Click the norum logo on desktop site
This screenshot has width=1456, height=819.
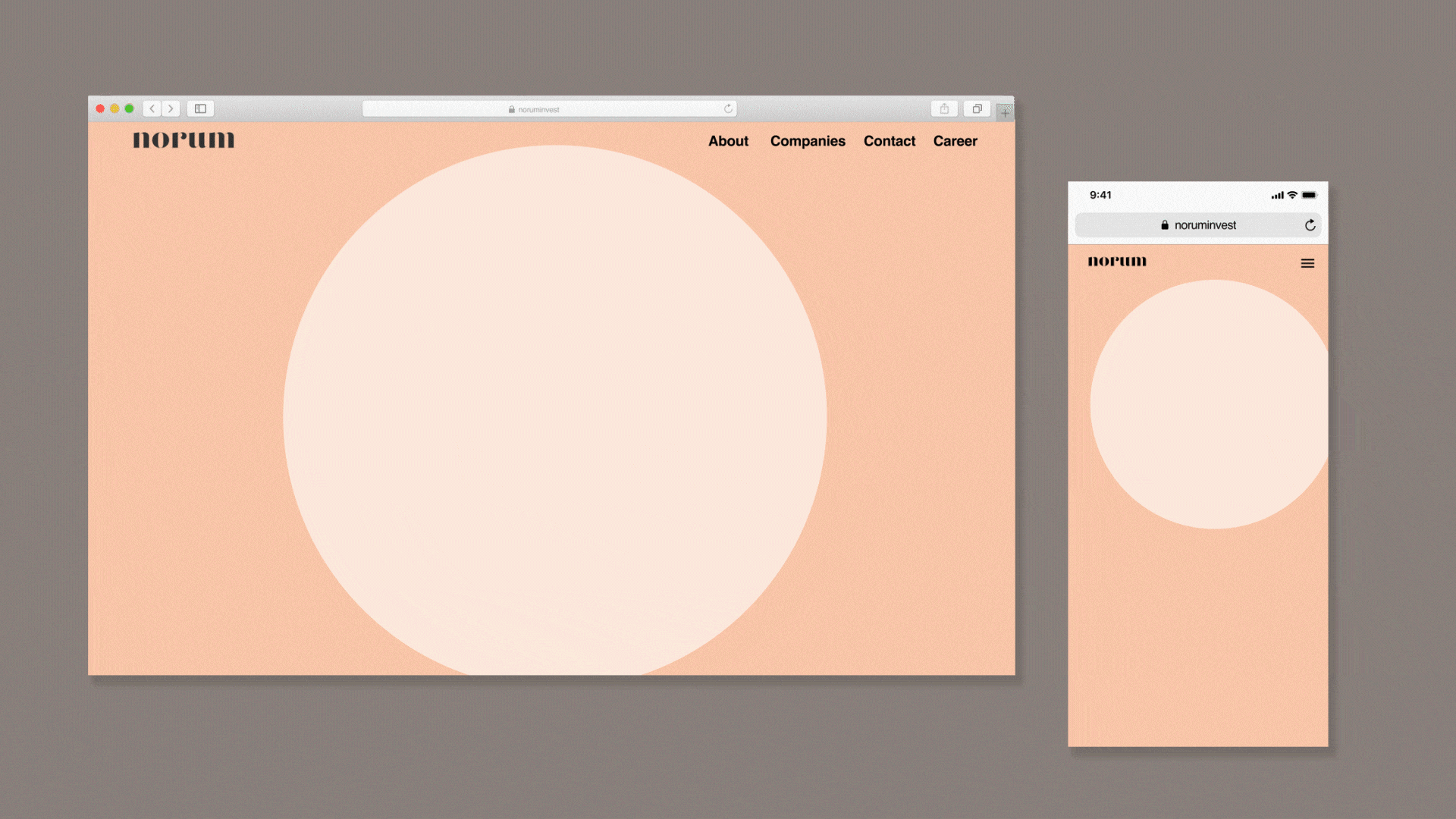[184, 140]
